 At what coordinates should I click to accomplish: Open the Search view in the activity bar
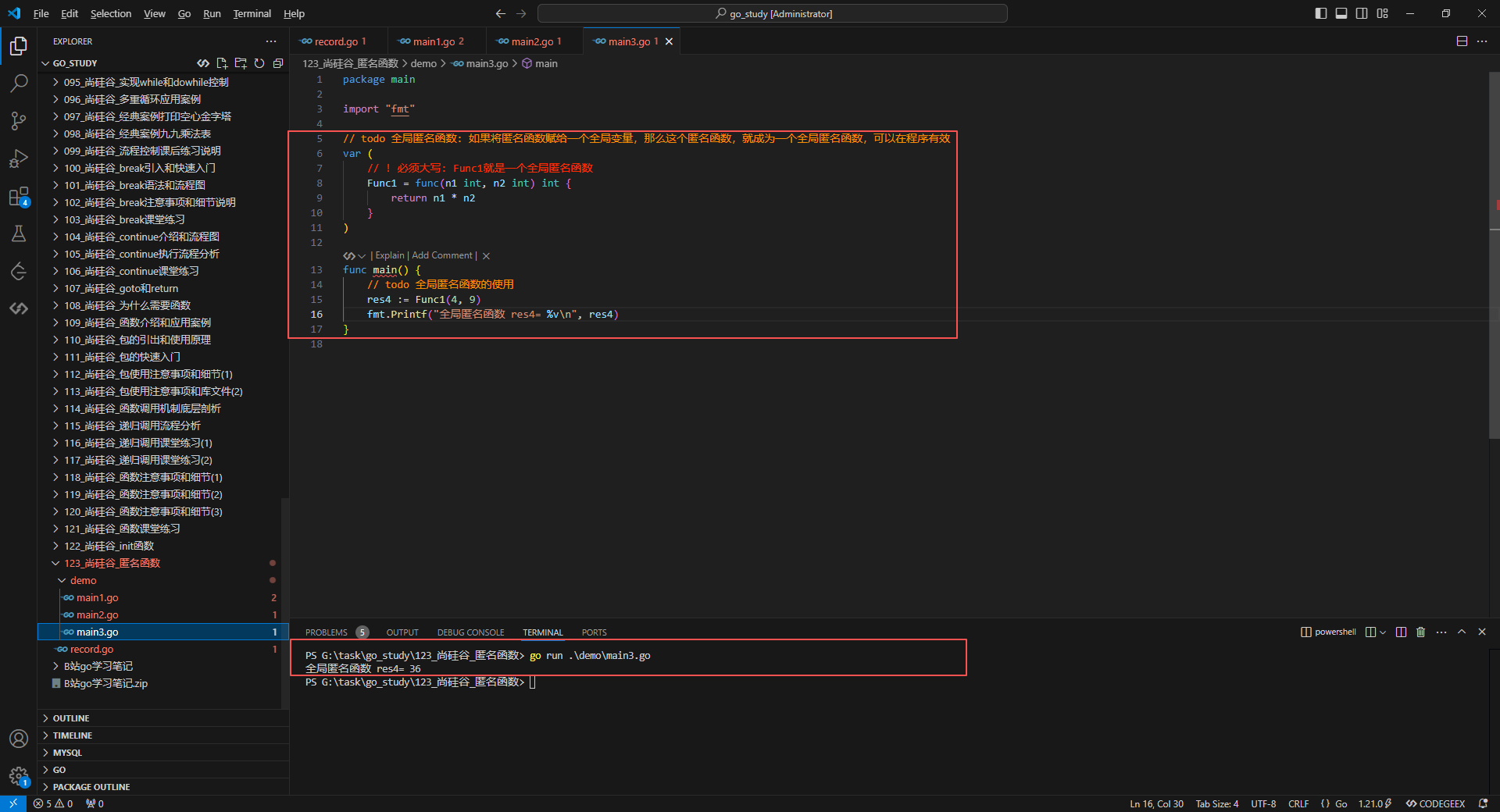(x=19, y=83)
